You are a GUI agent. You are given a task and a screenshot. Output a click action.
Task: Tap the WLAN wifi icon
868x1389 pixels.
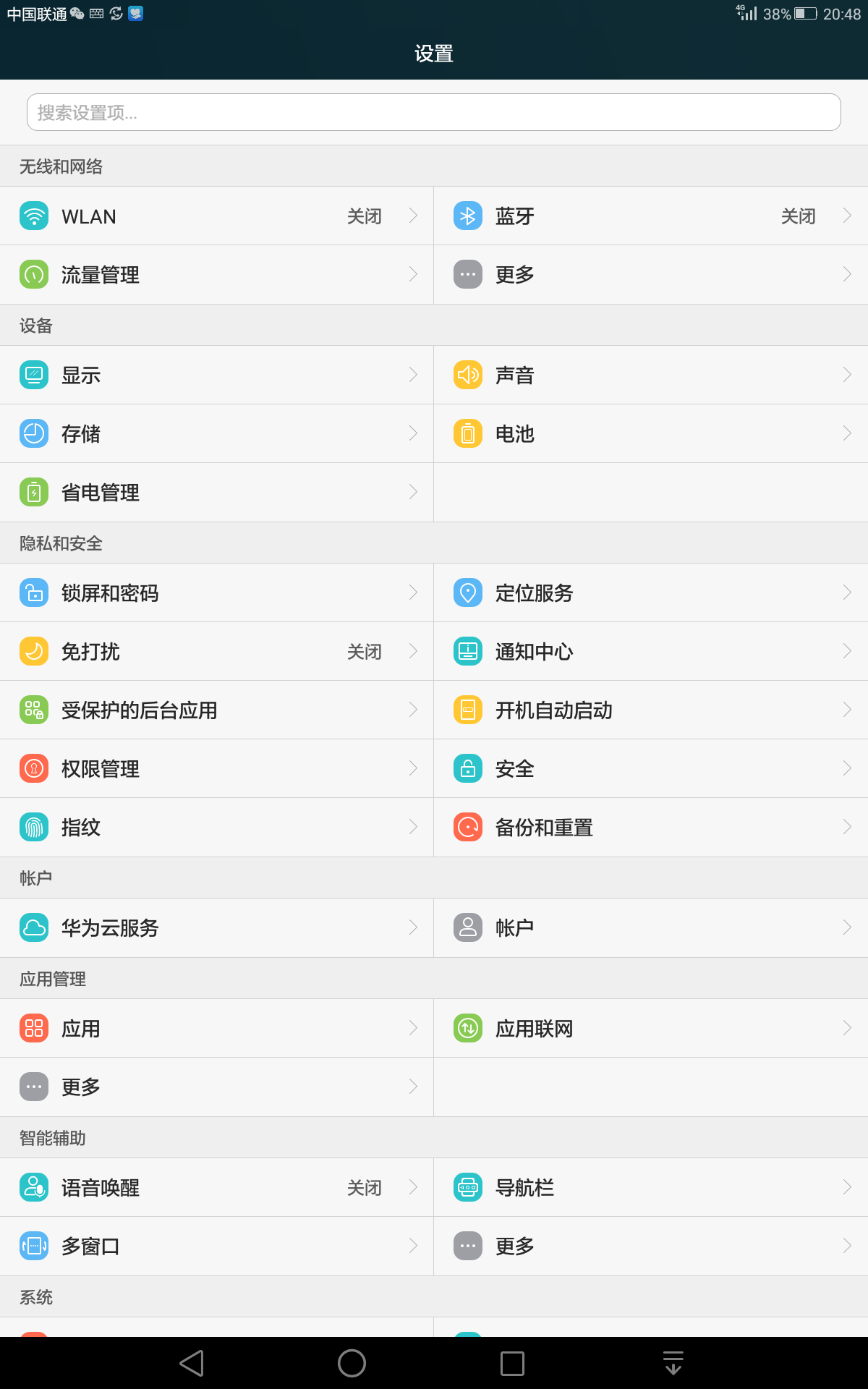34,216
